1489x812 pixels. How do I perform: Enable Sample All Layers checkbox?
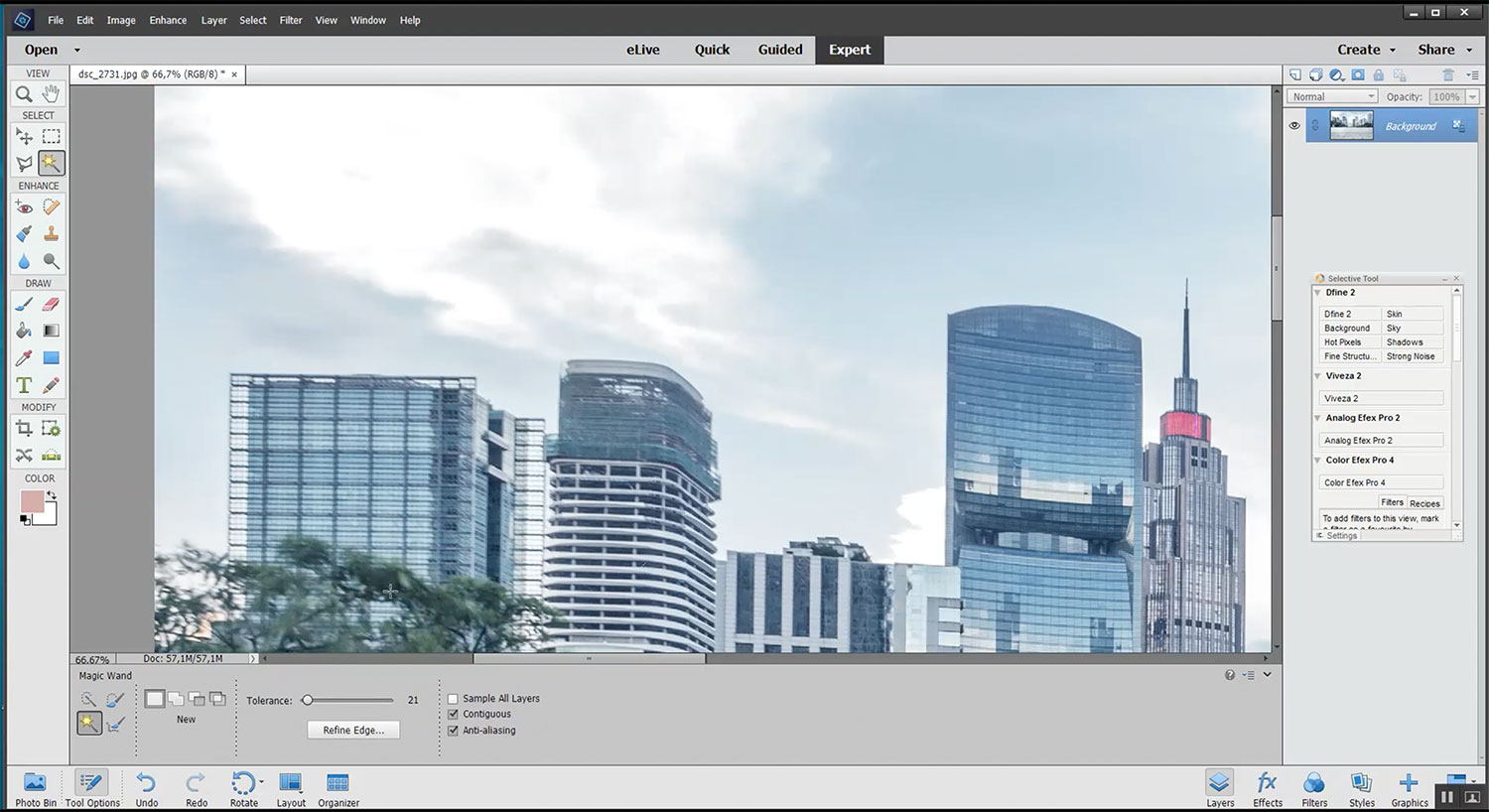coord(454,699)
